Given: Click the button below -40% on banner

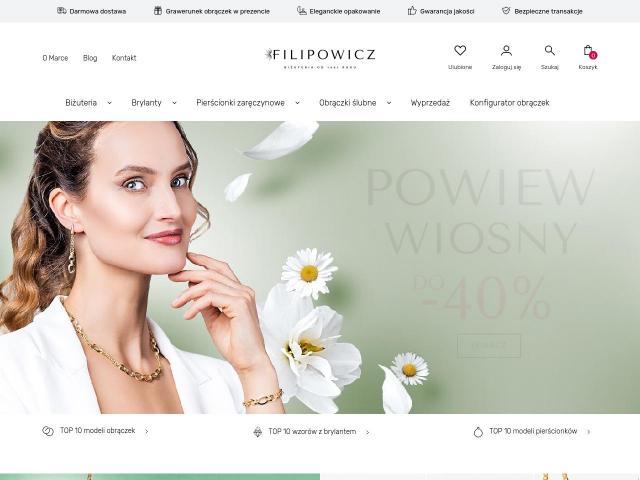Looking at the screenshot, I should pos(489,345).
